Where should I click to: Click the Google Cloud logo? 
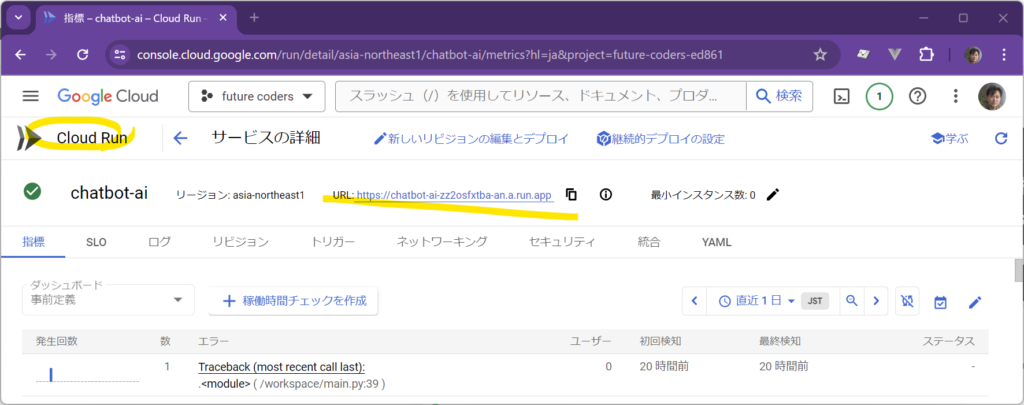[x=108, y=97]
